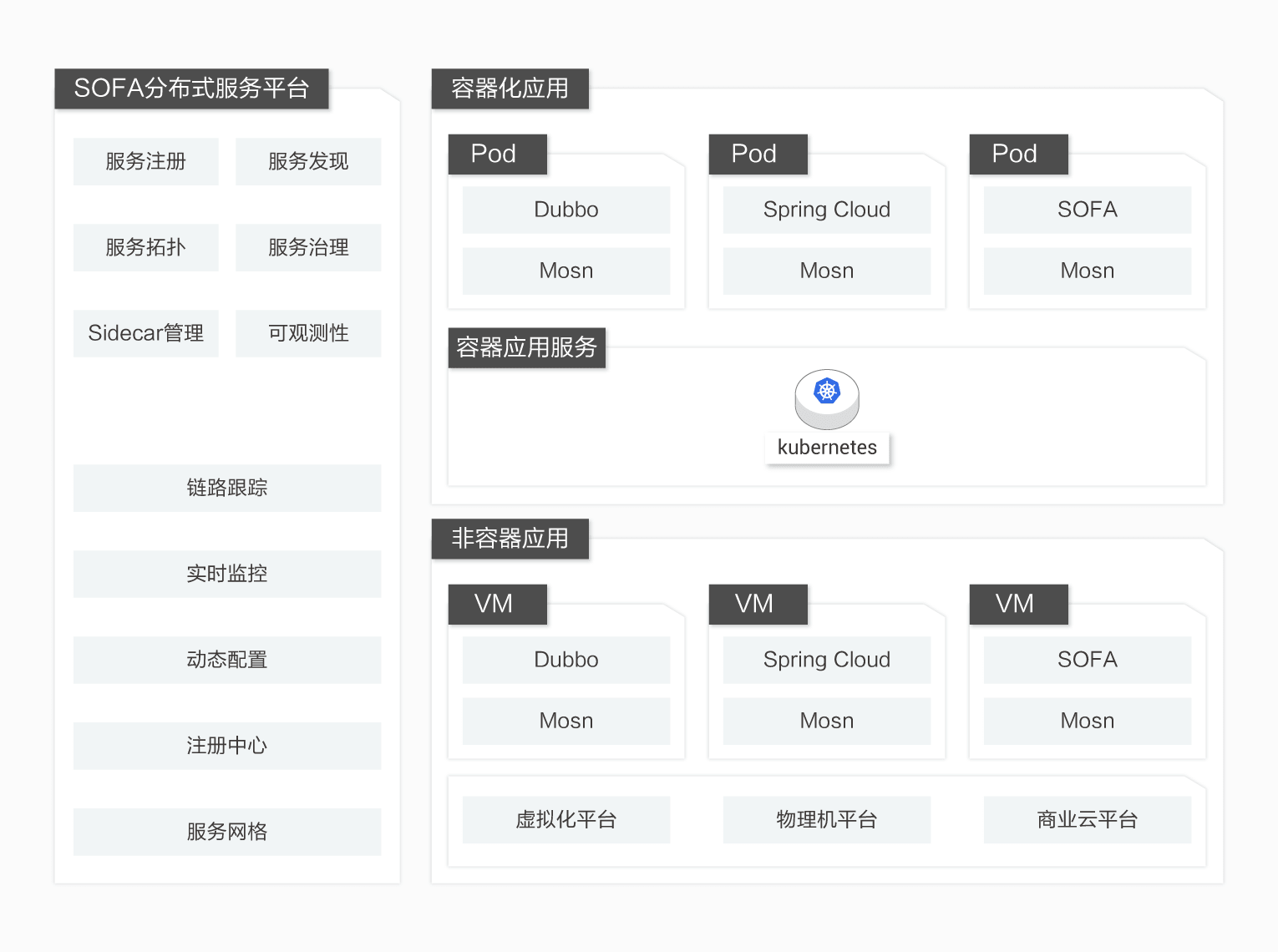Click the Pod label above SOFA
The image size is (1278, 952).
(1017, 154)
